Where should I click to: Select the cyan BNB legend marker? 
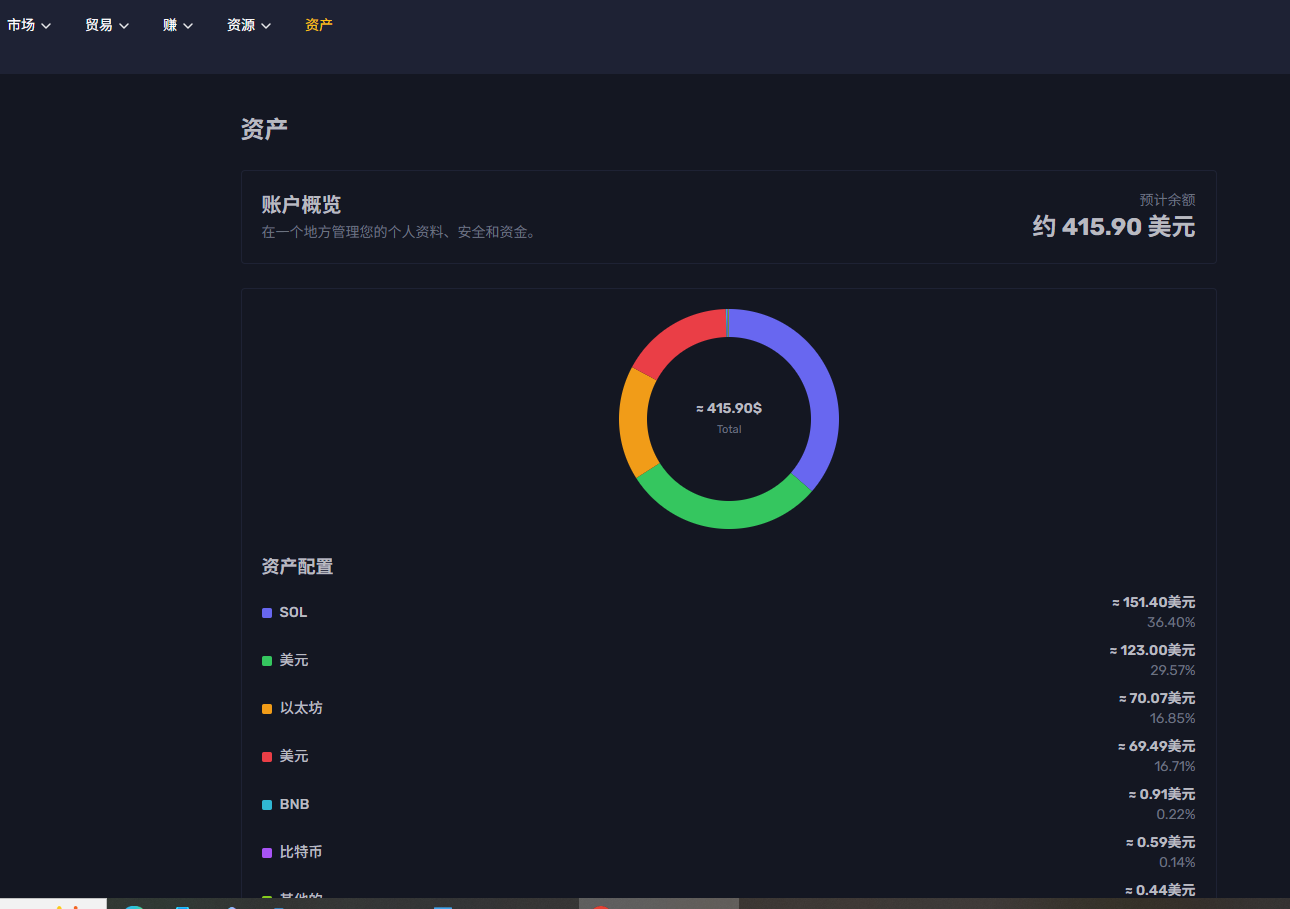tap(266, 804)
